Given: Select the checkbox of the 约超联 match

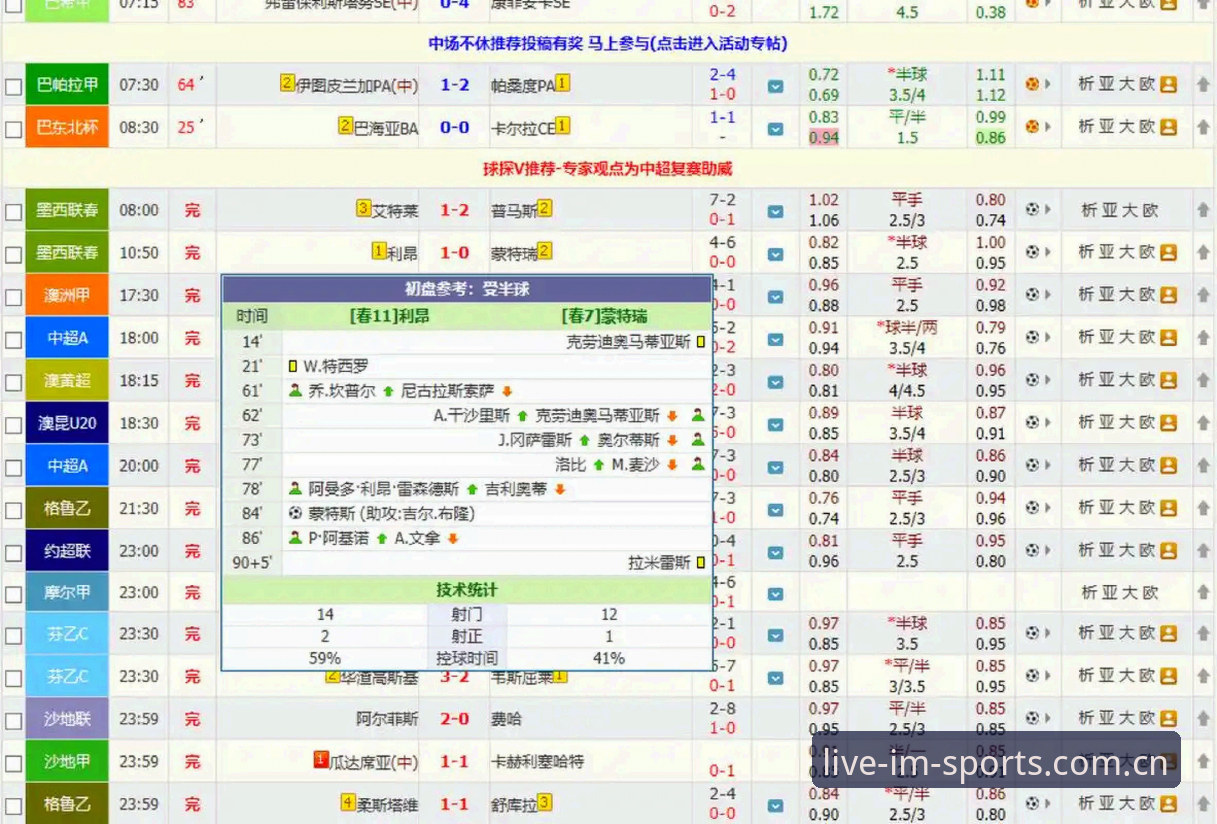Looking at the screenshot, I should coord(13,552).
